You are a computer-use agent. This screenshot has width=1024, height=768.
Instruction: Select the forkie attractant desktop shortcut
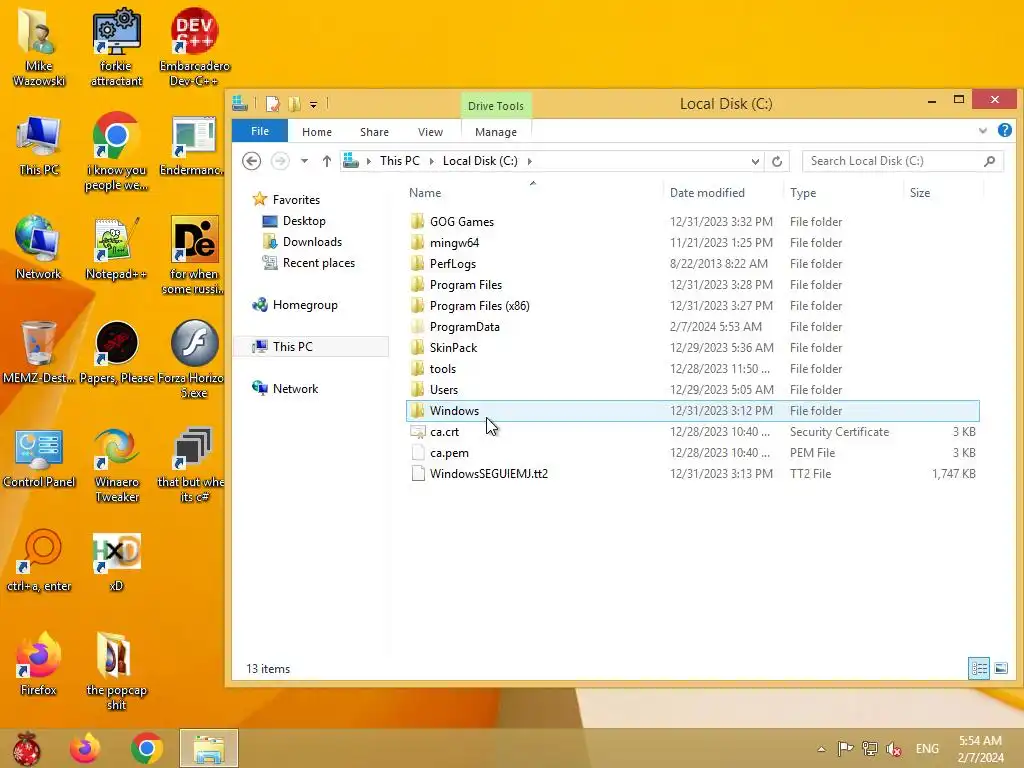(116, 47)
